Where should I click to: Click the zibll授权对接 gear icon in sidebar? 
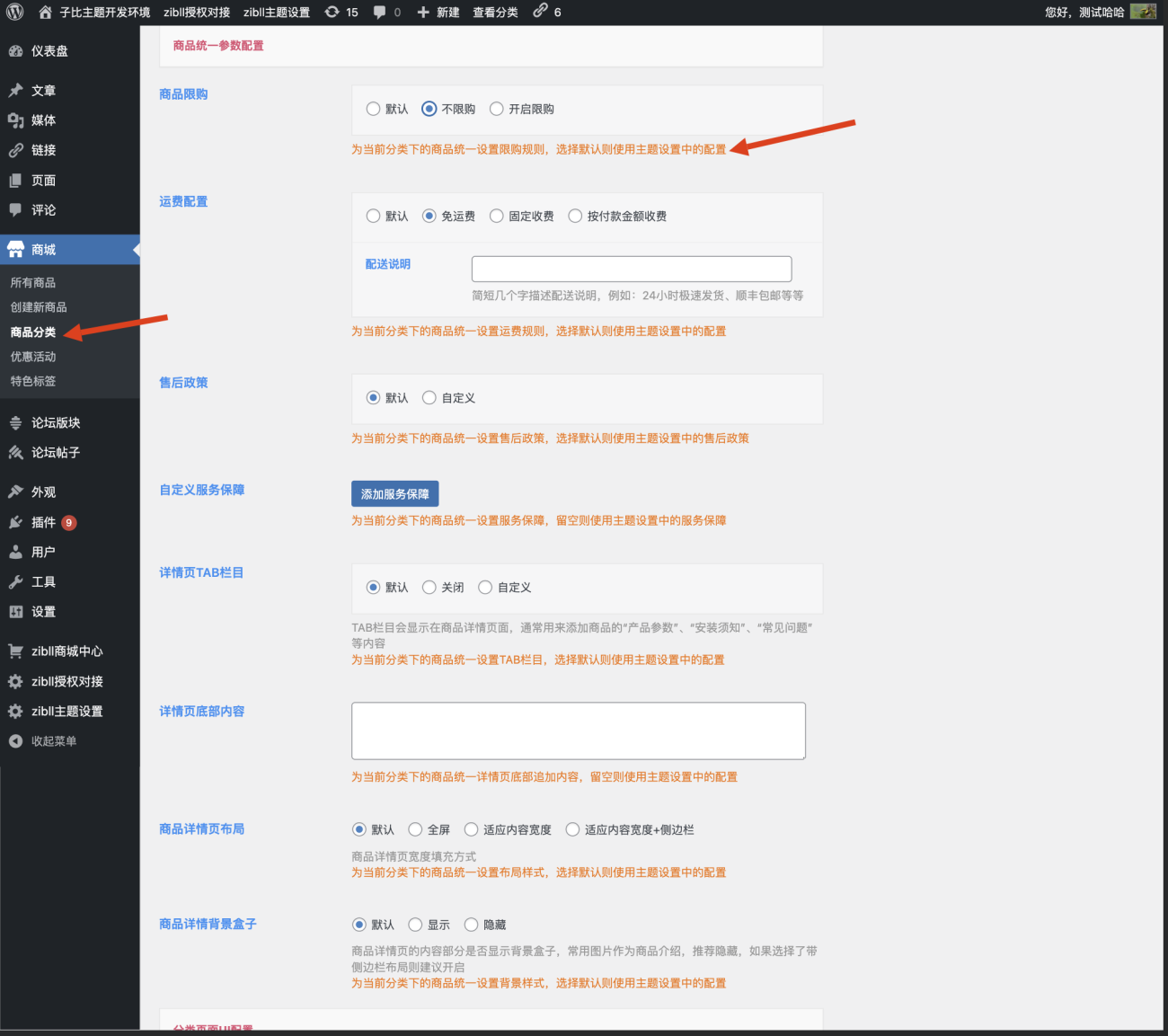(15, 681)
